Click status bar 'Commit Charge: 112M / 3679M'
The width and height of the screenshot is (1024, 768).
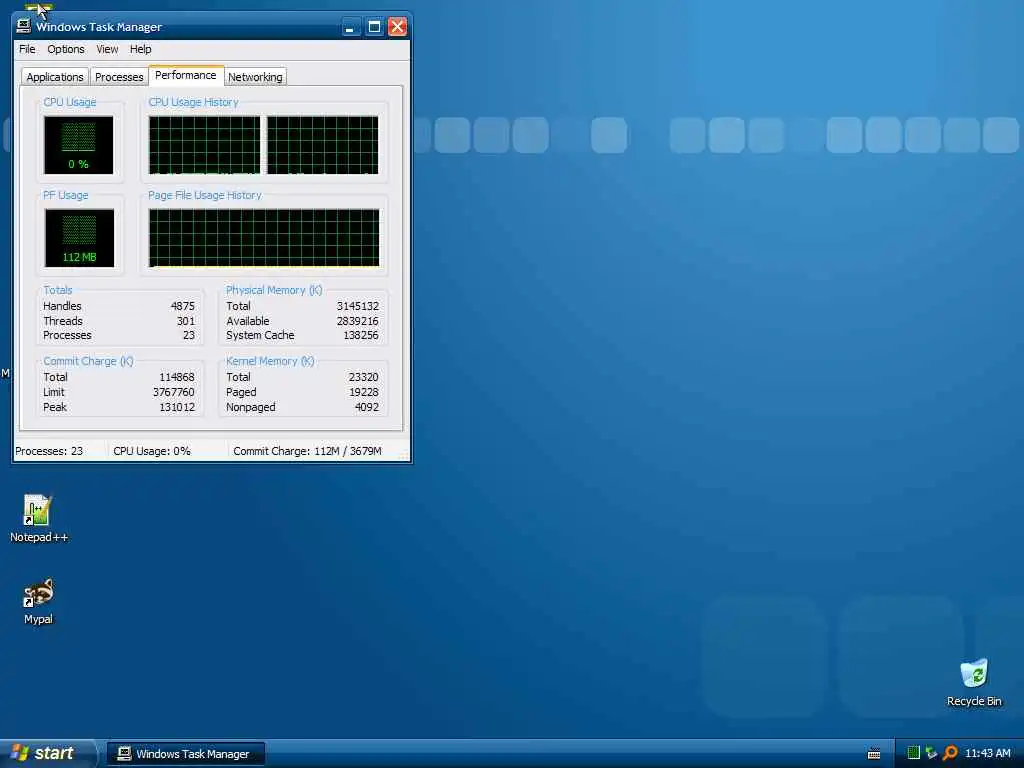pos(308,451)
